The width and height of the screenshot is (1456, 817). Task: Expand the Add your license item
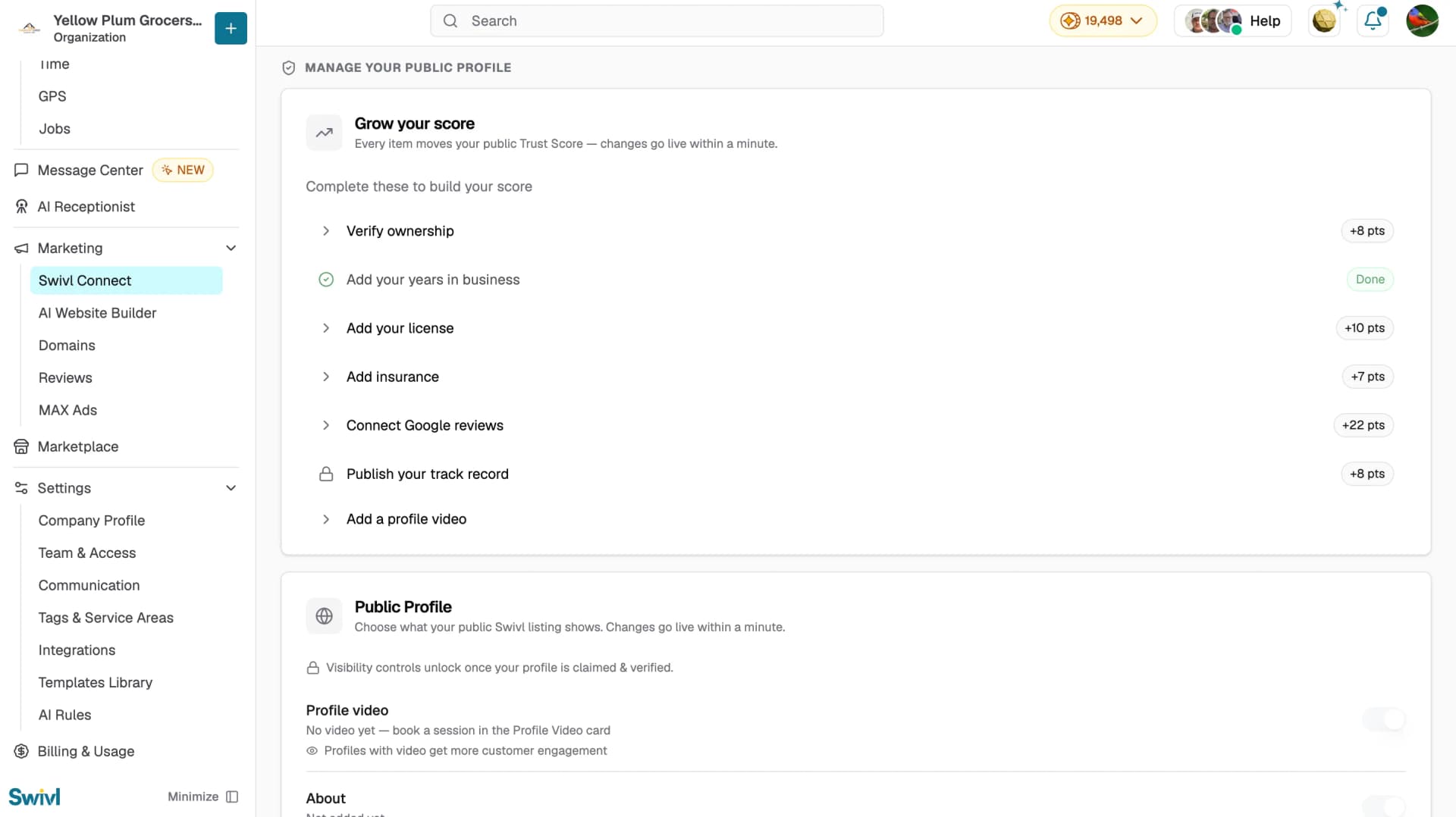(326, 328)
